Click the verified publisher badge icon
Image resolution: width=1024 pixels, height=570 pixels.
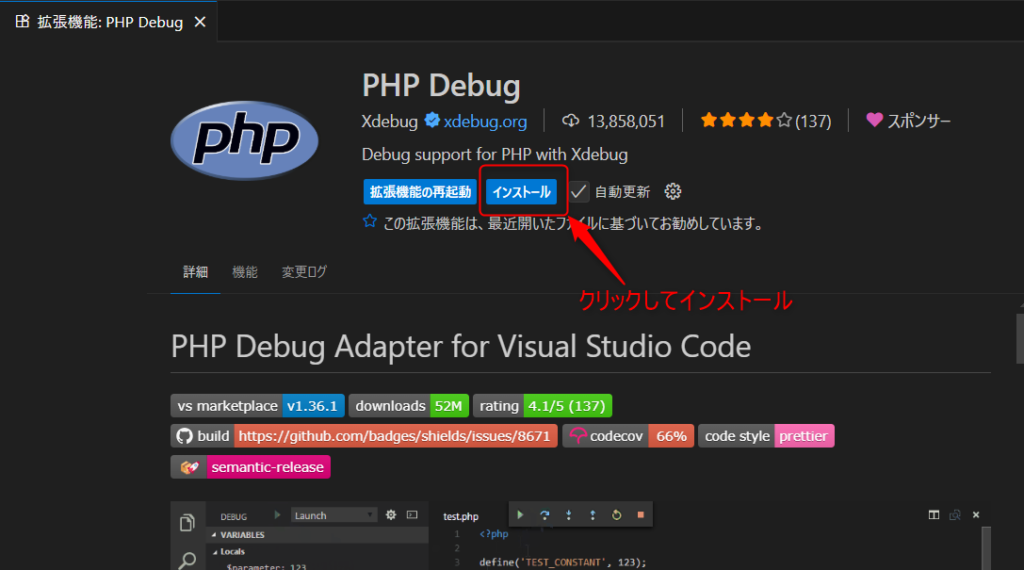432,120
